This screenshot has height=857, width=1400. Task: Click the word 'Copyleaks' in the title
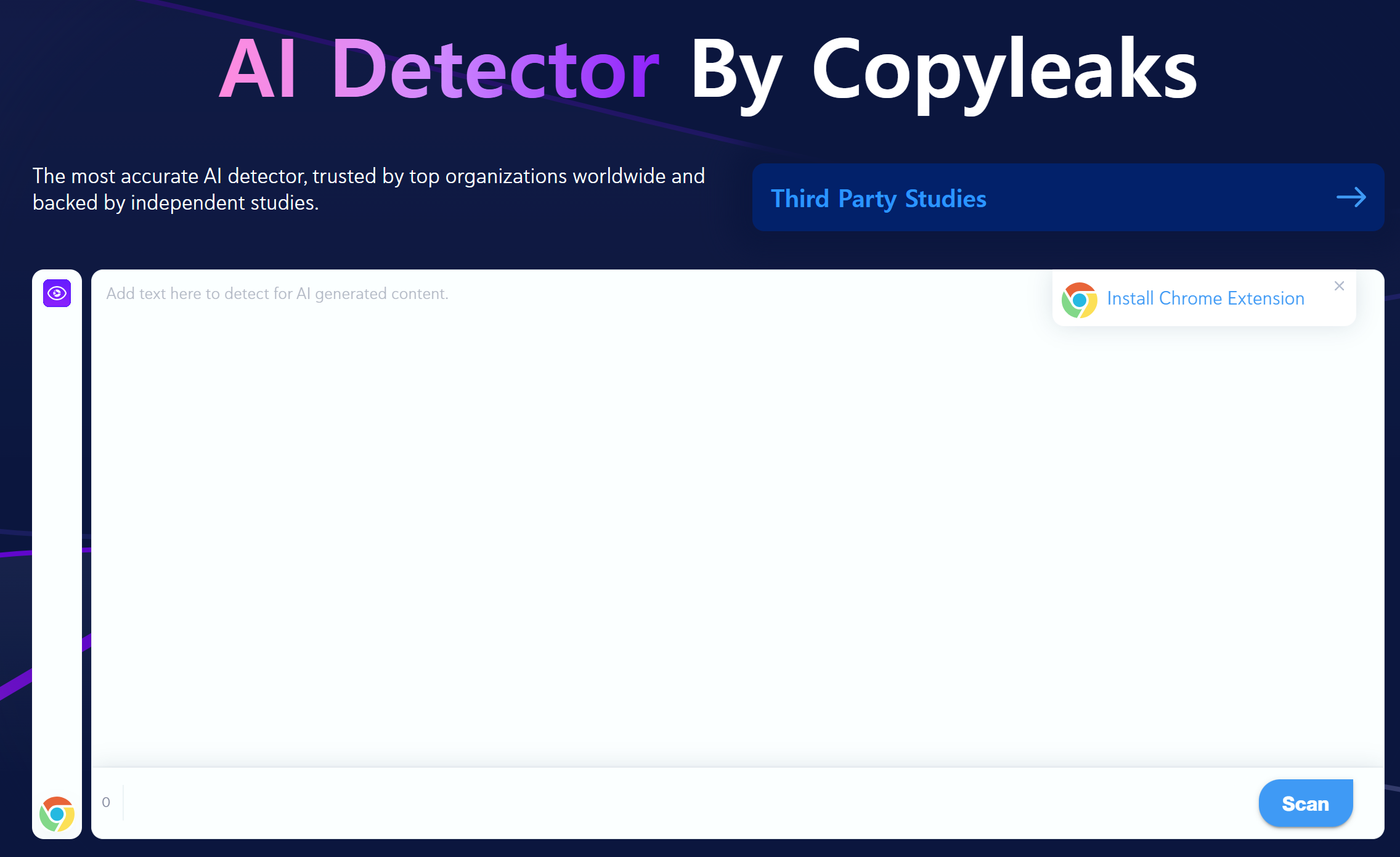(1004, 69)
